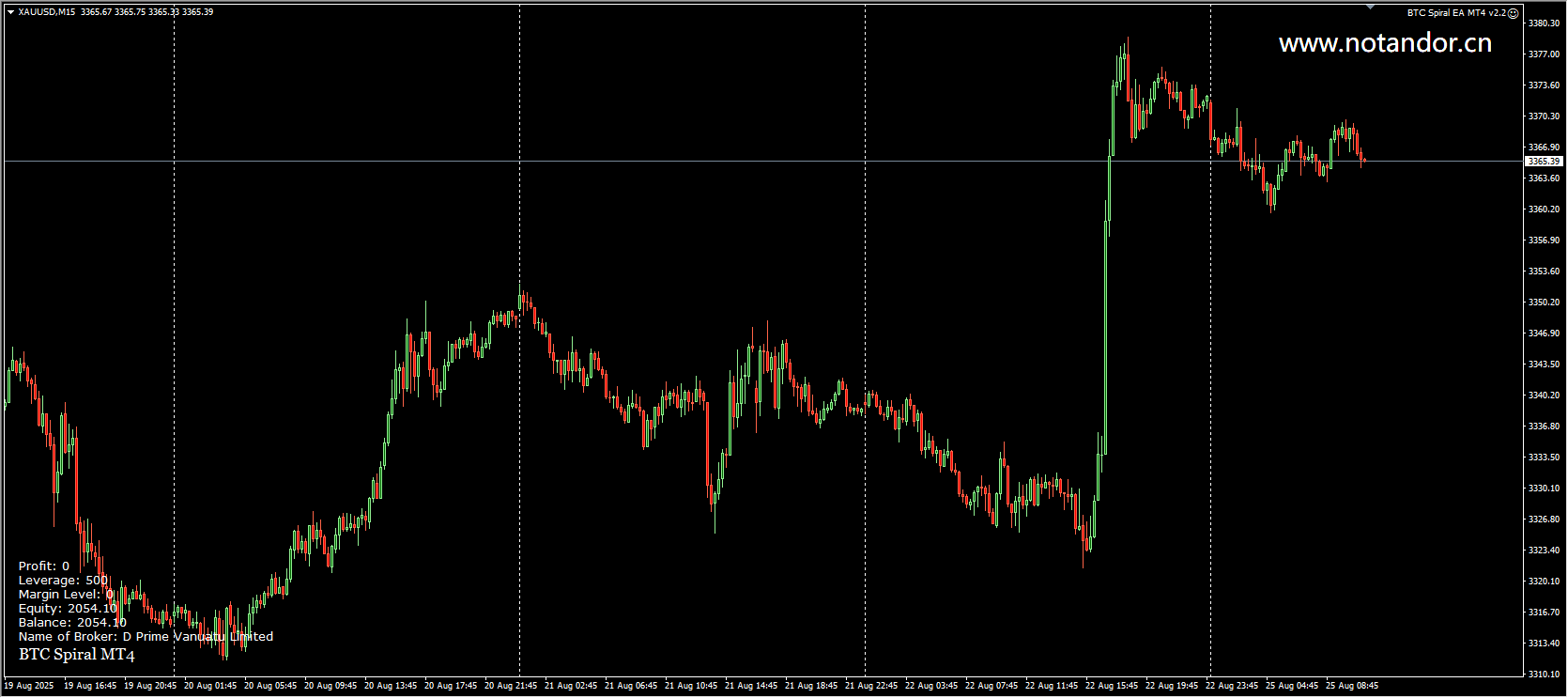Click time scale label '20 Aug 01:45'
The width and height of the screenshot is (1568, 698).
(x=210, y=686)
